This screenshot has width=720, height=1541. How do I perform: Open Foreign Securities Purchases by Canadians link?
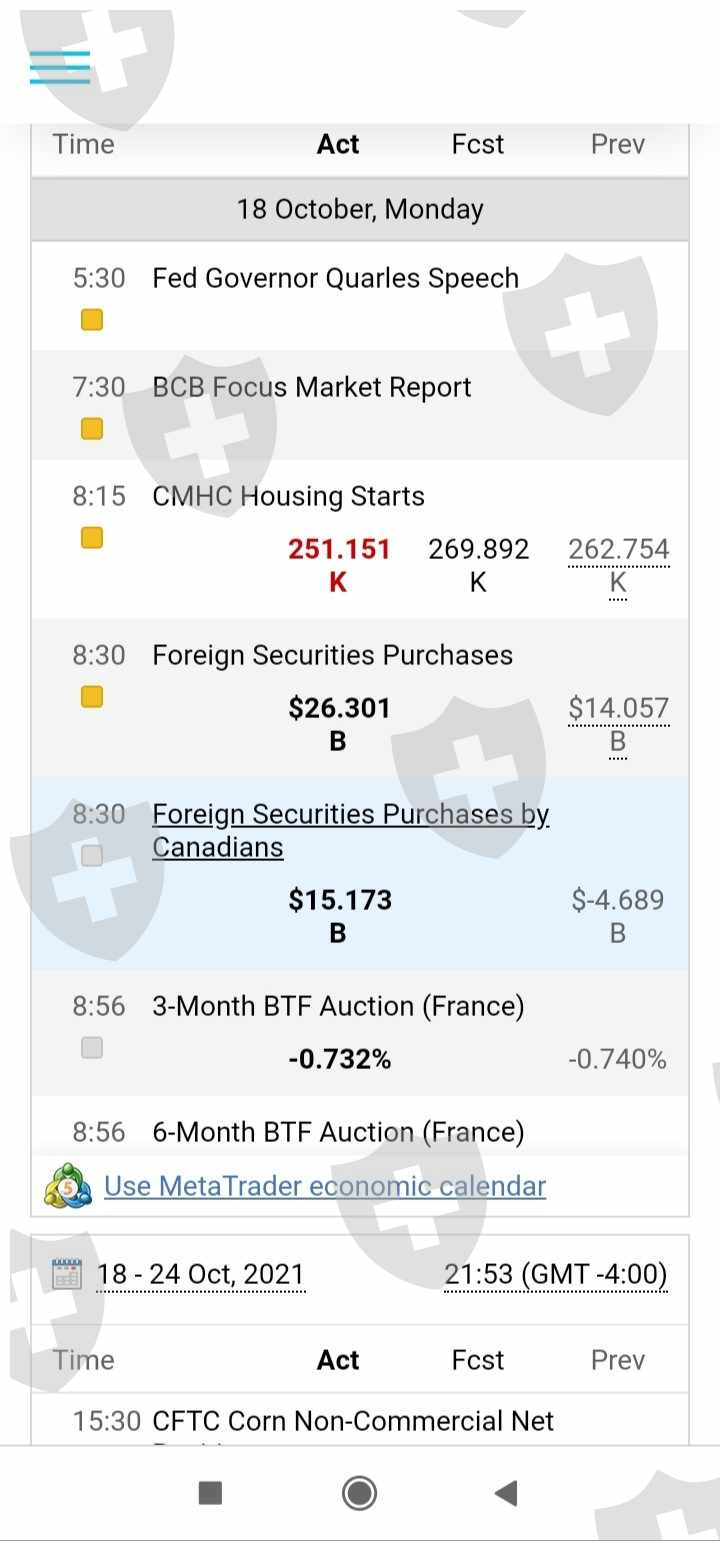(350, 830)
